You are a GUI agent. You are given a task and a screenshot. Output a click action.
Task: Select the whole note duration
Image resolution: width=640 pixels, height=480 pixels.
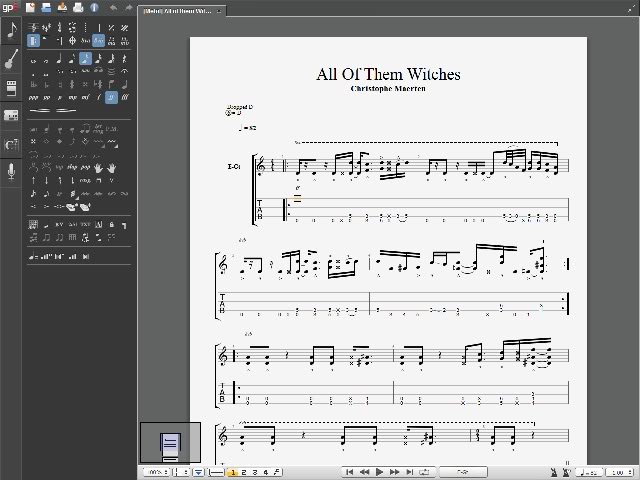coord(33,60)
